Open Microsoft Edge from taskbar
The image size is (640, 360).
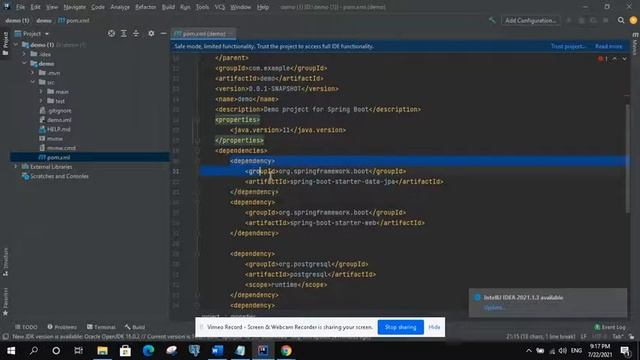point(148,351)
